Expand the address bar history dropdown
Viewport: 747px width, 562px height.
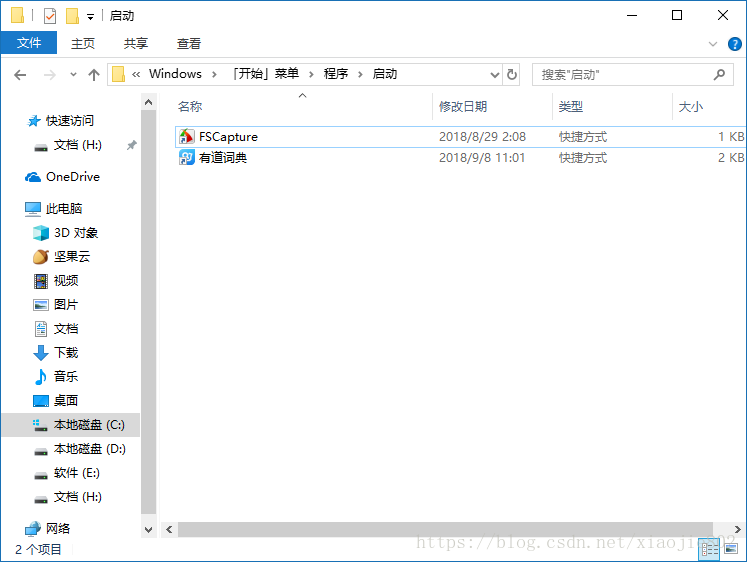pyautogui.click(x=494, y=74)
